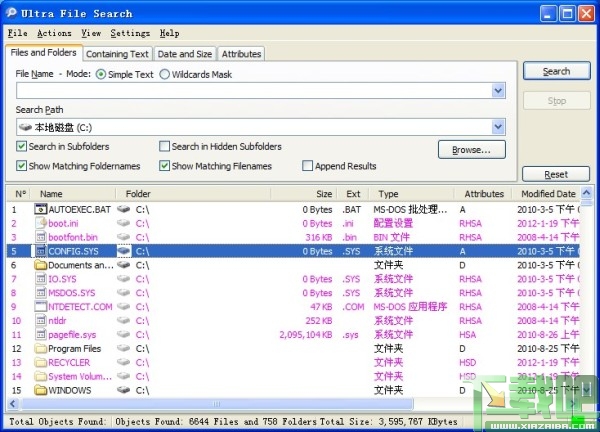Click the MSDOS.SYS file icon
Screen dimensions: 600x432
(x=40, y=293)
